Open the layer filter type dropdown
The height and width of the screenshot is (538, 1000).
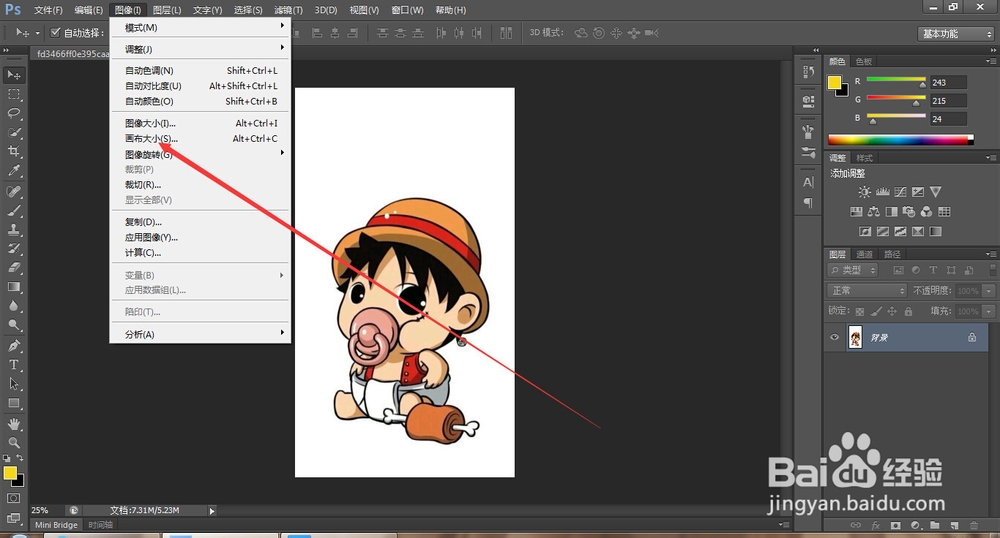[x=853, y=270]
